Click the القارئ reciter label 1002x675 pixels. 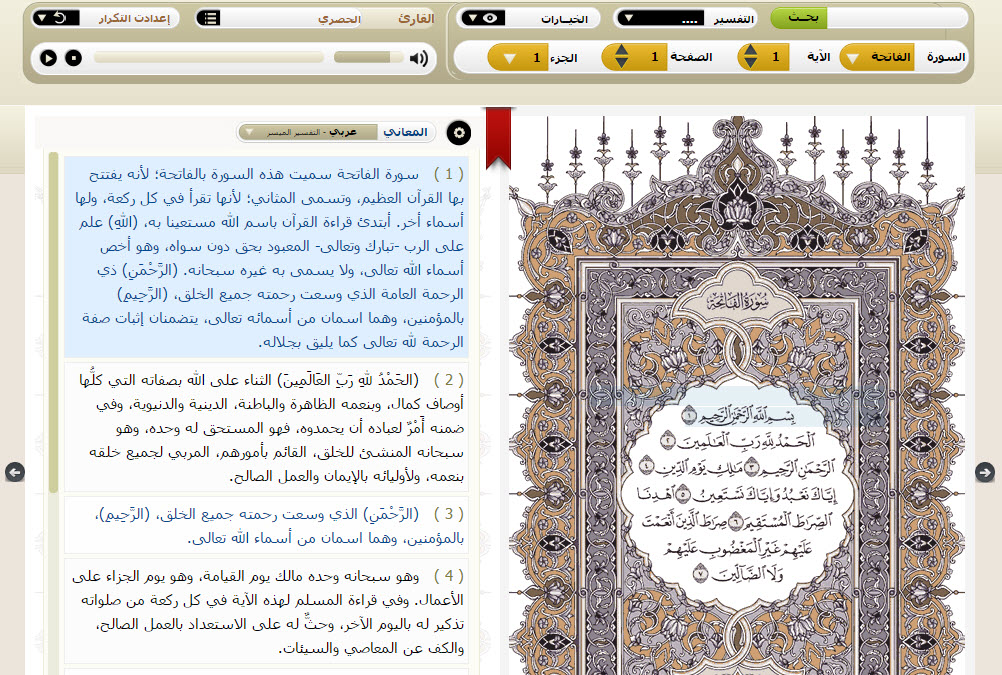tap(416, 19)
